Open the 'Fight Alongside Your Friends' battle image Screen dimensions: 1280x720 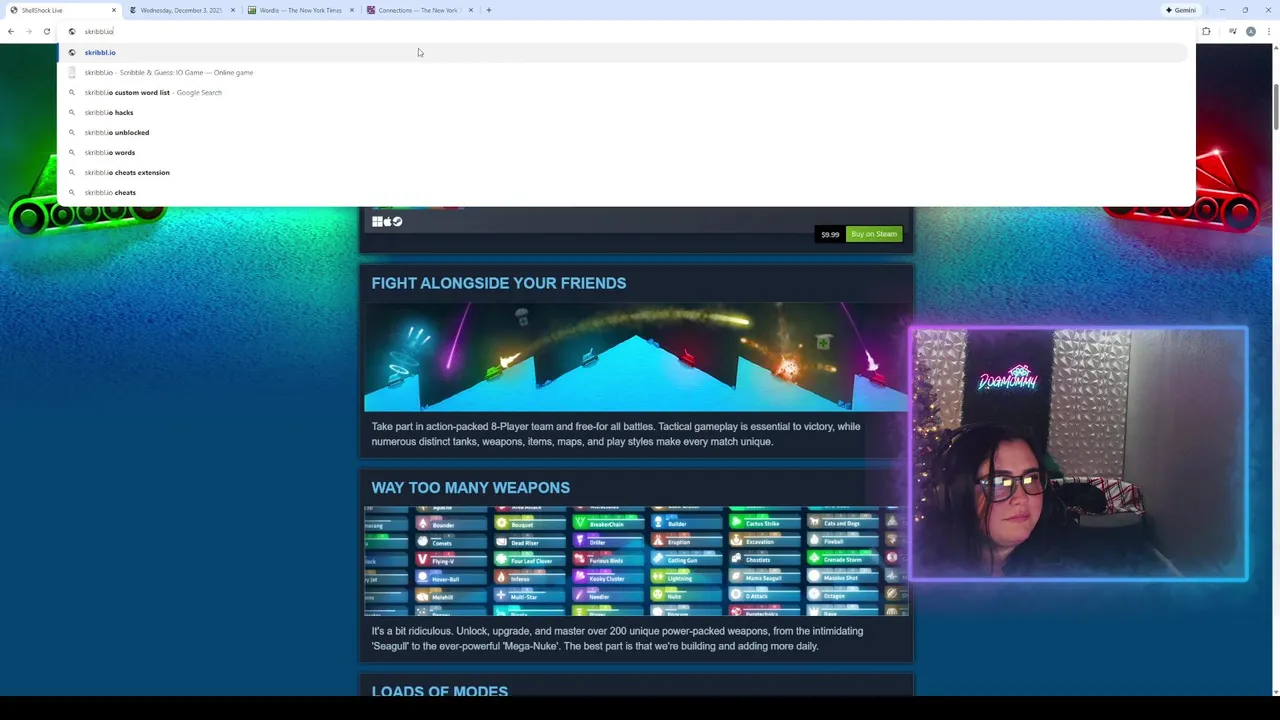[x=636, y=357]
